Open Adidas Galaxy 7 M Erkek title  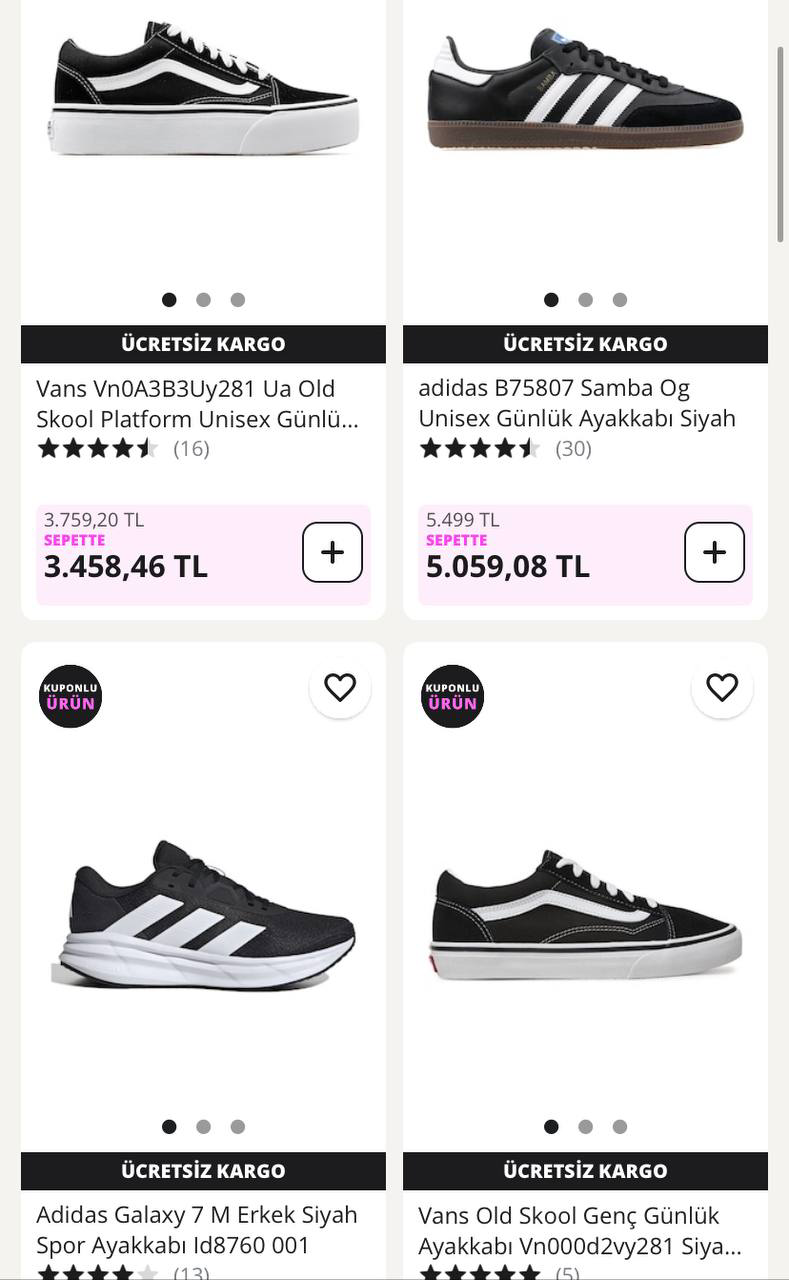(196, 1230)
